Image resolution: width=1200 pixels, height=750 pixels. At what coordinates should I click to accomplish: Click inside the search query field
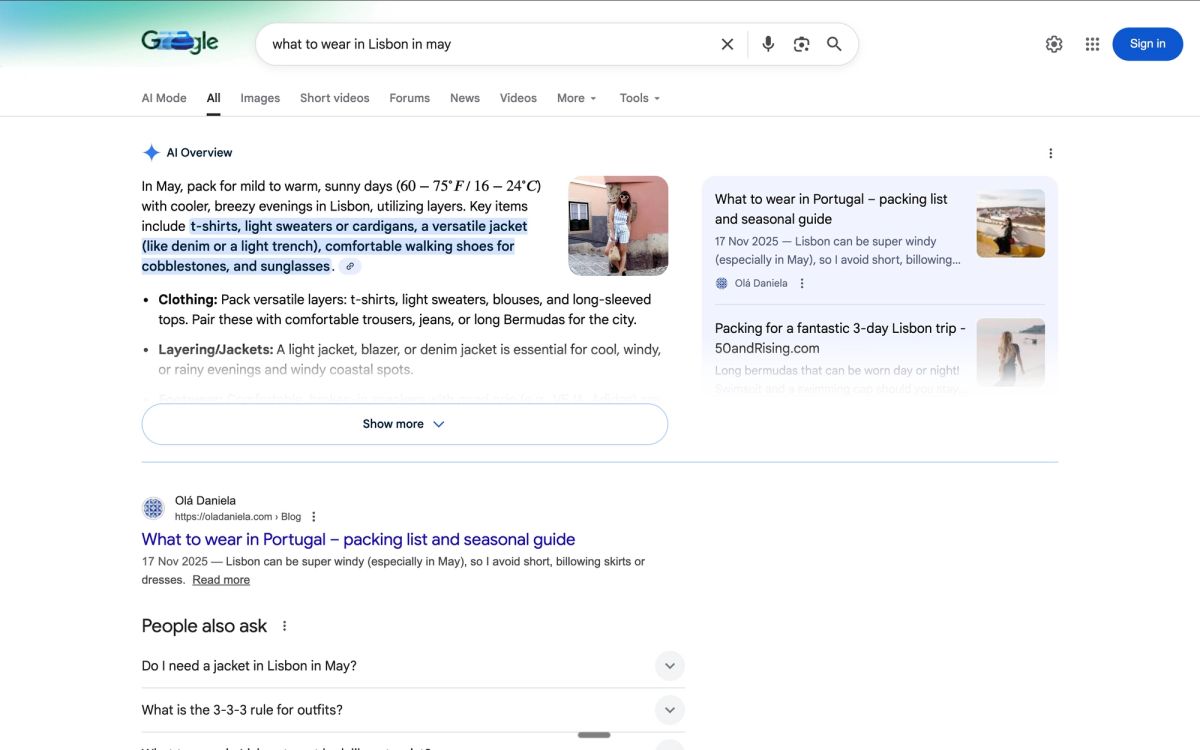[490, 44]
